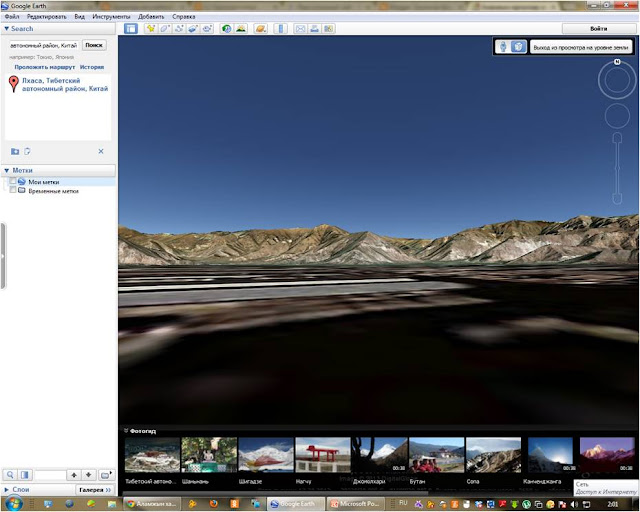Open the Бутан tour thumbnail

click(436, 455)
